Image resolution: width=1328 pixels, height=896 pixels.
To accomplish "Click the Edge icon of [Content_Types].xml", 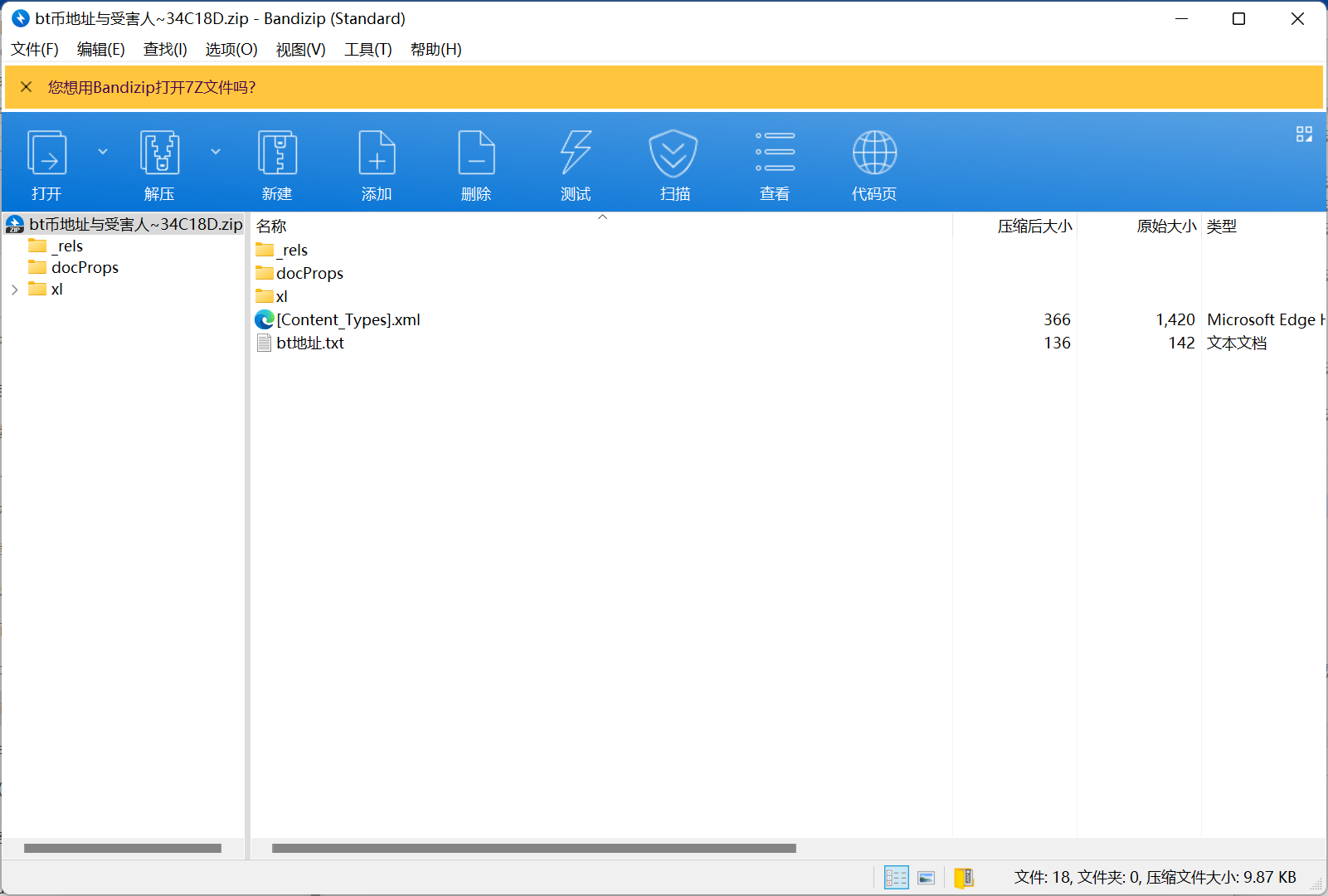I will click(265, 319).
